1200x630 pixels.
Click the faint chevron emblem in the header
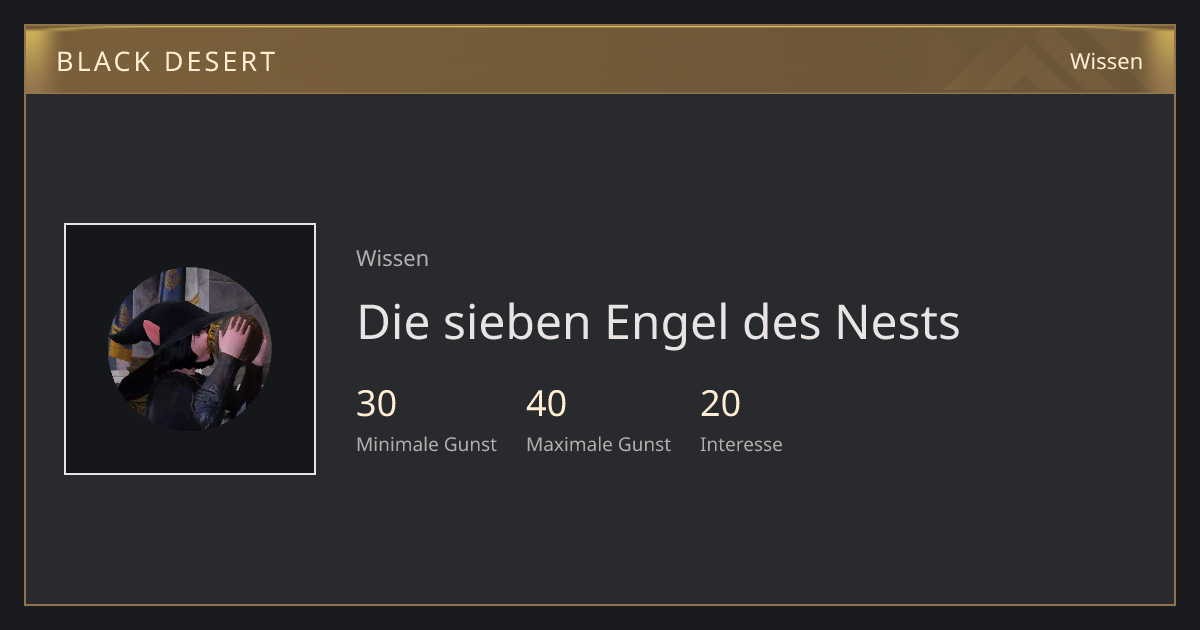pos(1023,62)
